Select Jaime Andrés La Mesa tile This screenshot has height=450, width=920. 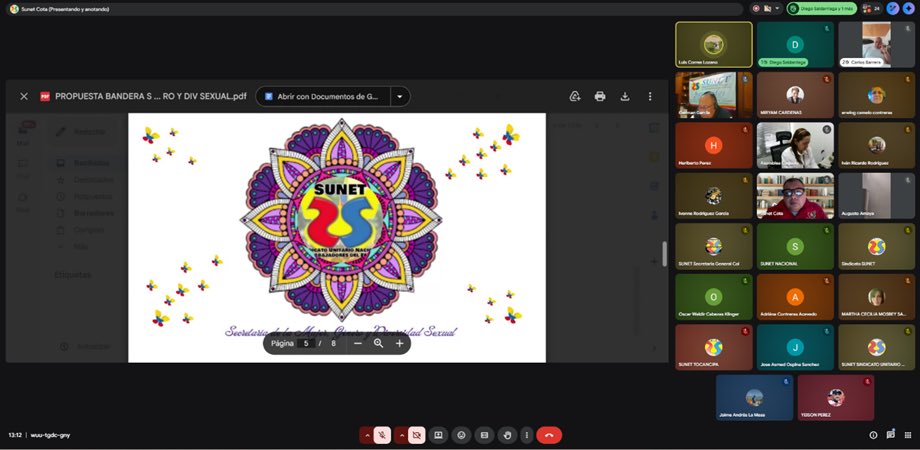[754, 398]
